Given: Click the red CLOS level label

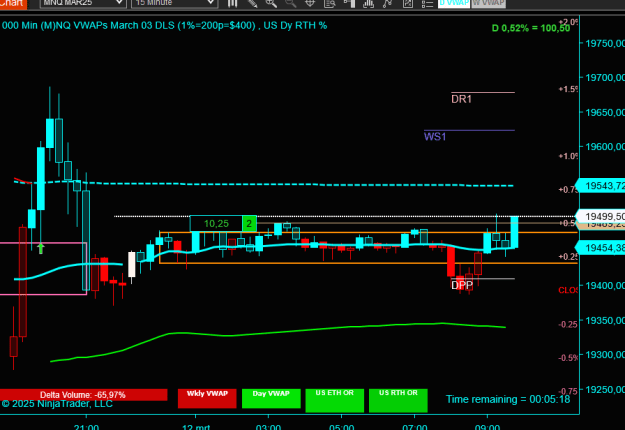Looking at the screenshot, I should [568, 290].
